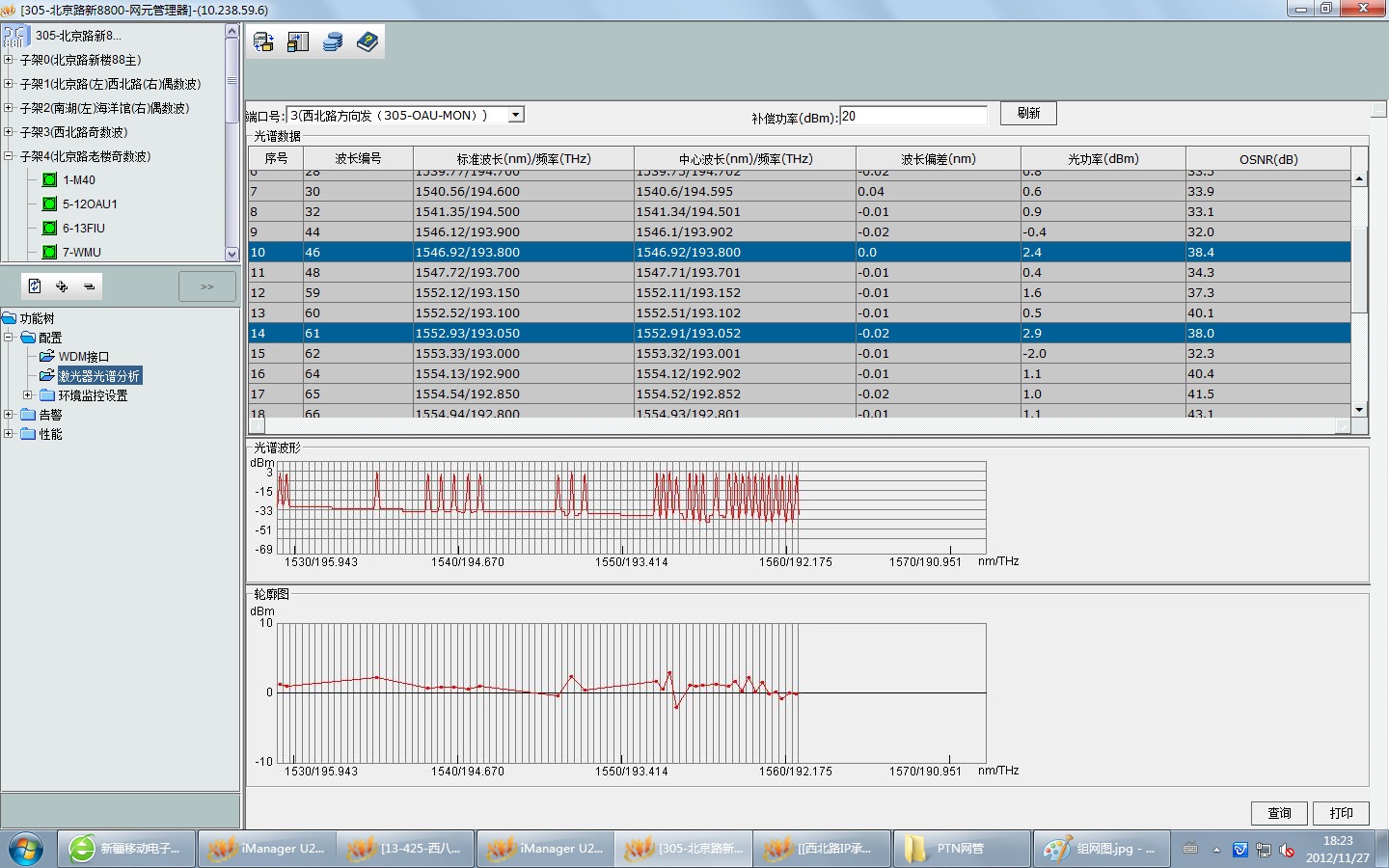The image size is (1389, 868).
Task: Select the 5-12OAU1 board green icon
Action: [50, 203]
